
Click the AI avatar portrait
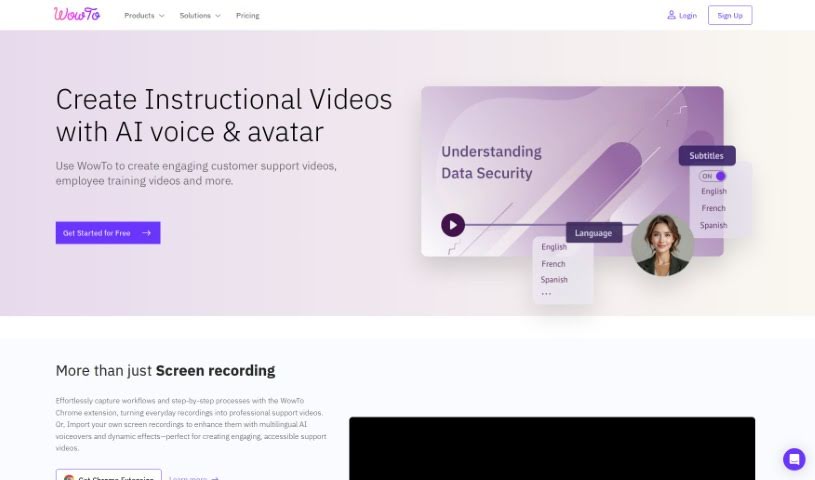coord(662,245)
